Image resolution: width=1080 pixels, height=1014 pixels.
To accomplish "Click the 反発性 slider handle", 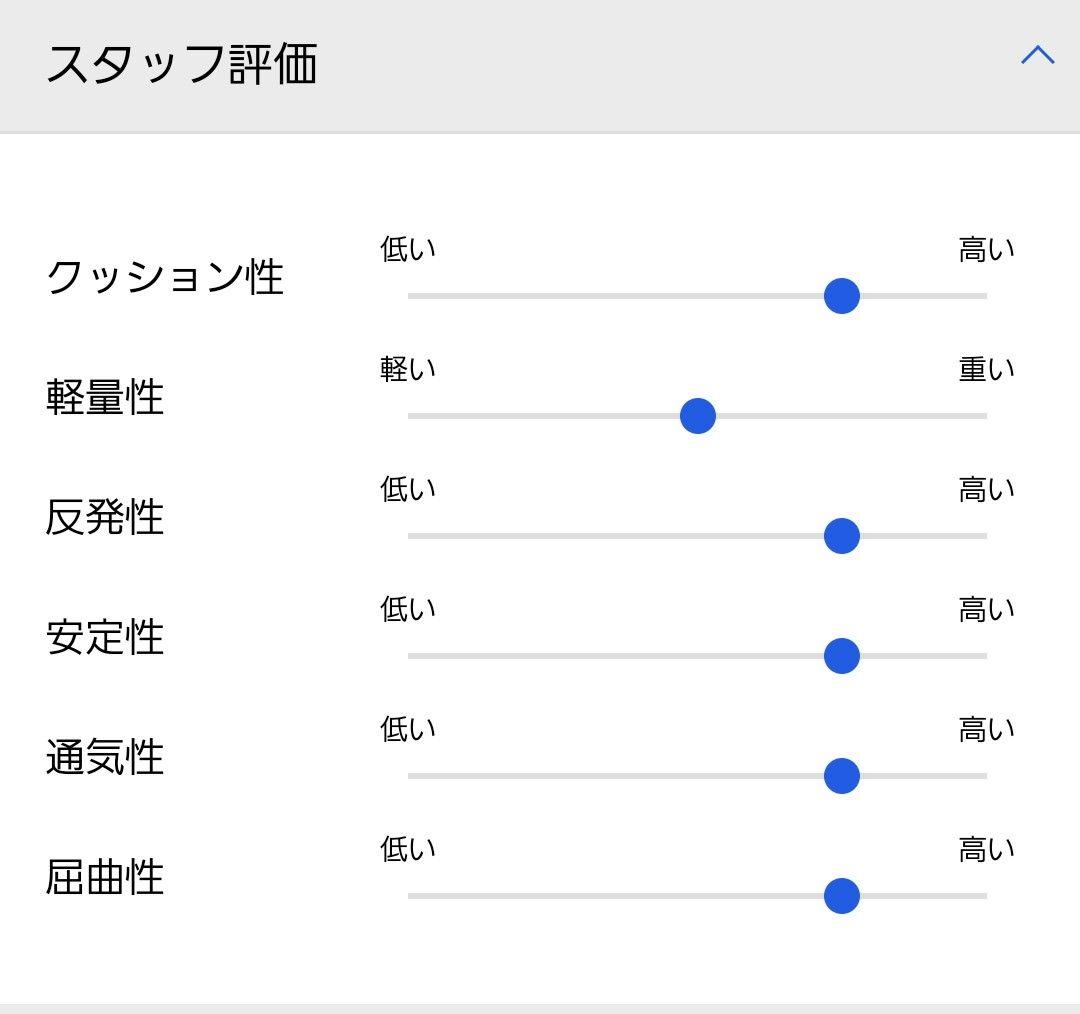I will pyautogui.click(x=841, y=536).
